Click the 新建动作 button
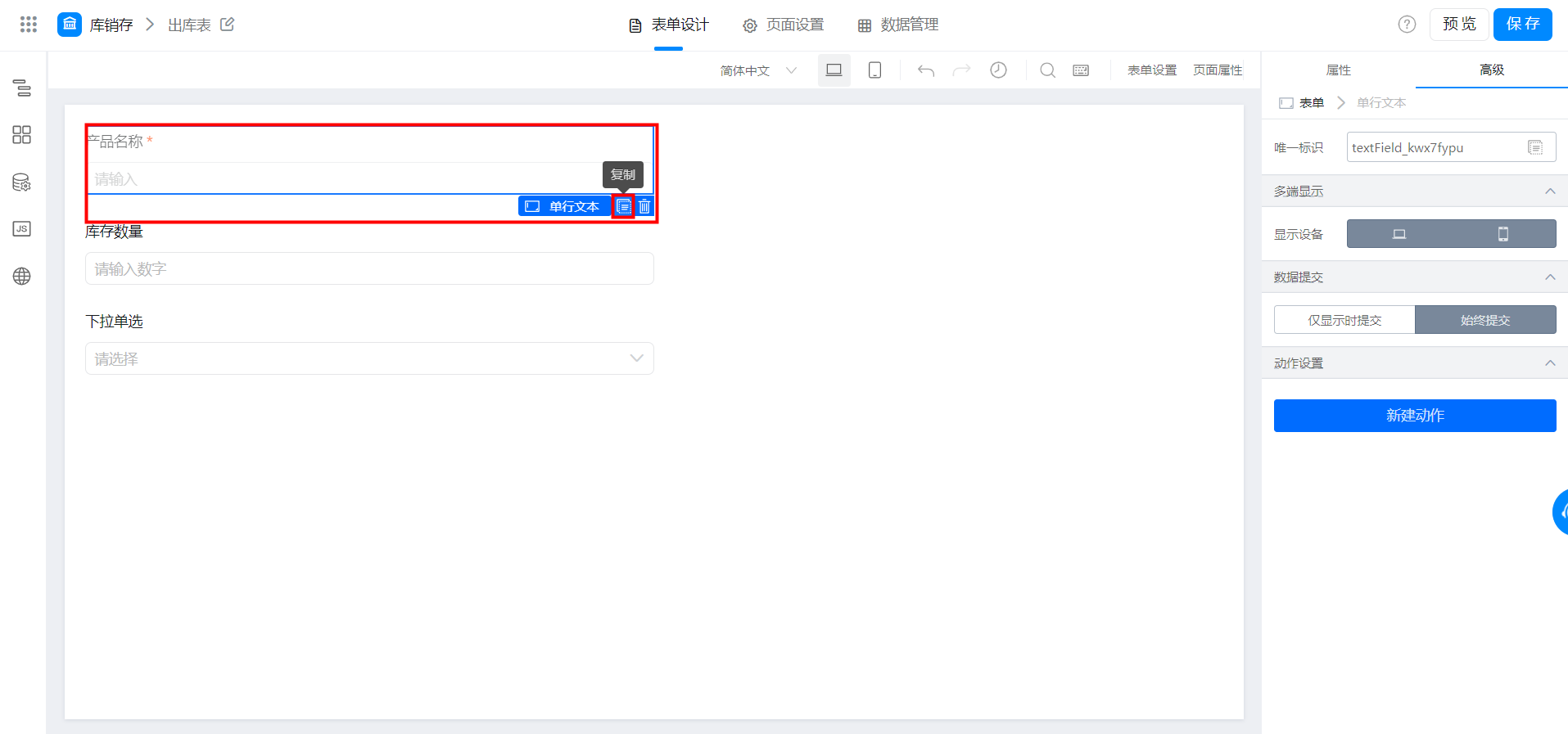This screenshot has width=1568, height=734. pos(1414,416)
